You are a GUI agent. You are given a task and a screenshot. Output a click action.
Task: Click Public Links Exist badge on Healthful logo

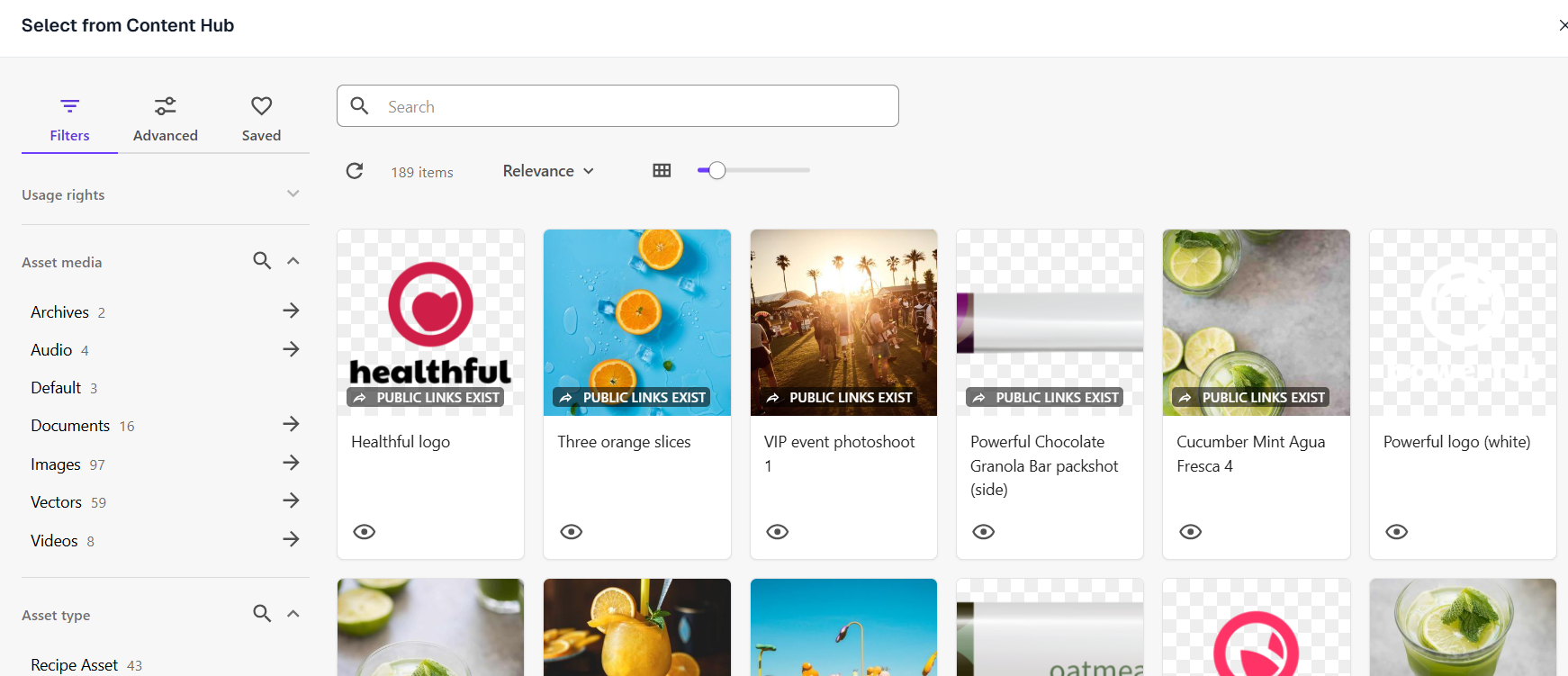[426, 397]
